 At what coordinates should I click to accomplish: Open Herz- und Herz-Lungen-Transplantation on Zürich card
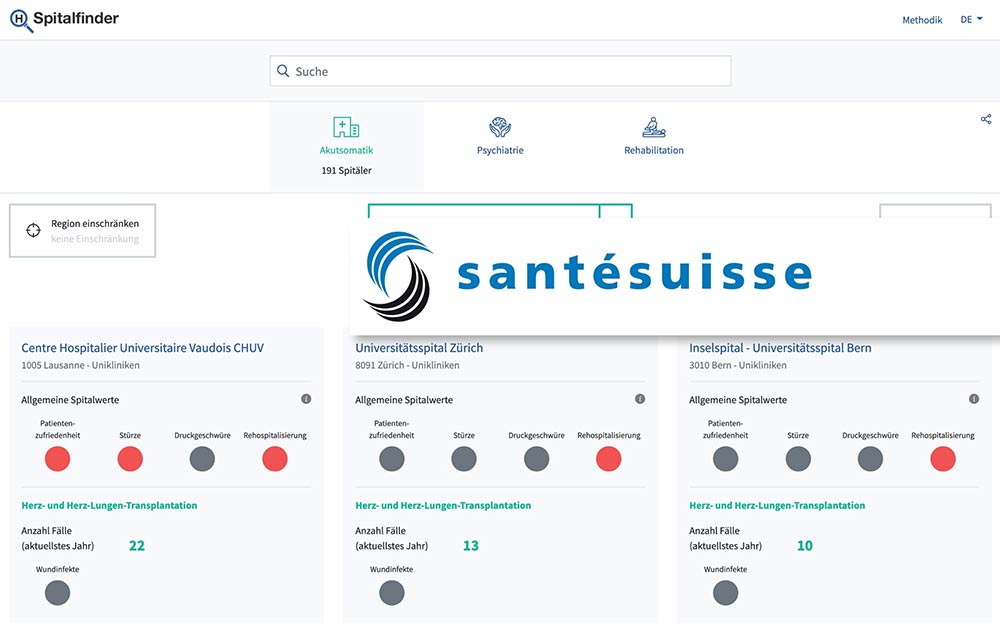click(443, 506)
